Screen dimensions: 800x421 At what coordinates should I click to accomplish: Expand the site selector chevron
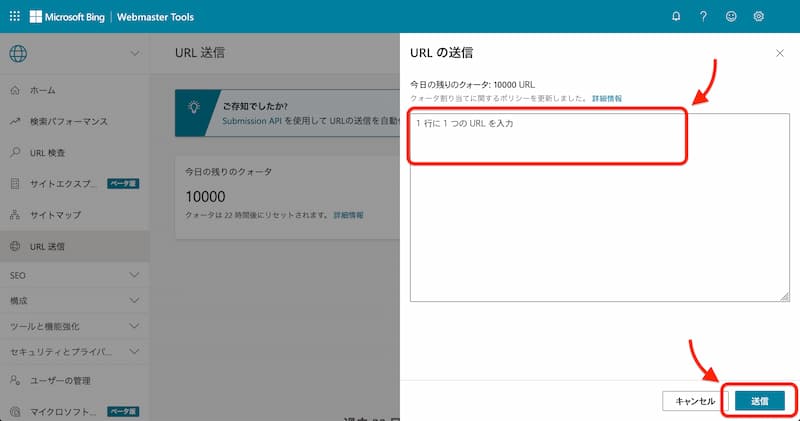click(x=135, y=53)
